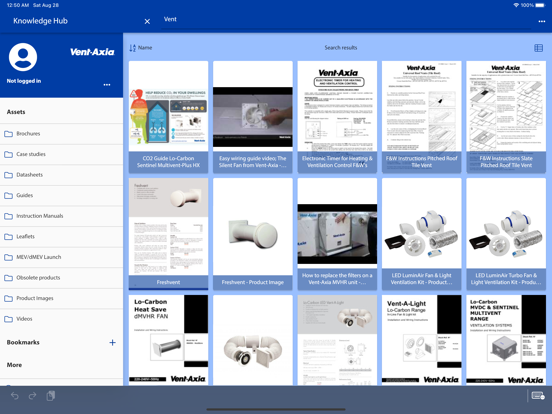Select the More section heading

pyautogui.click(x=14, y=365)
